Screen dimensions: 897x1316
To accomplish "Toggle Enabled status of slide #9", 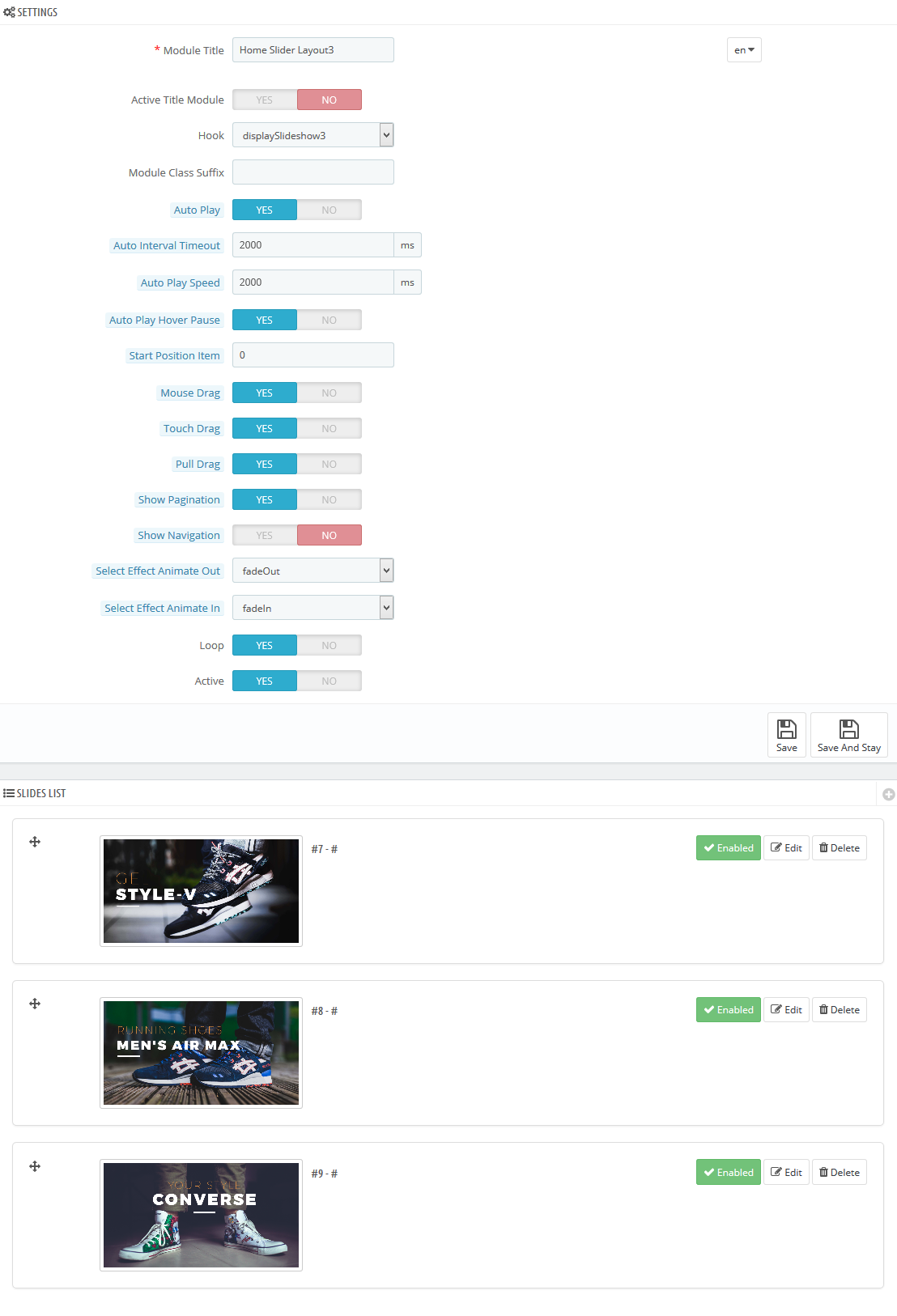I will click(729, 1172).
